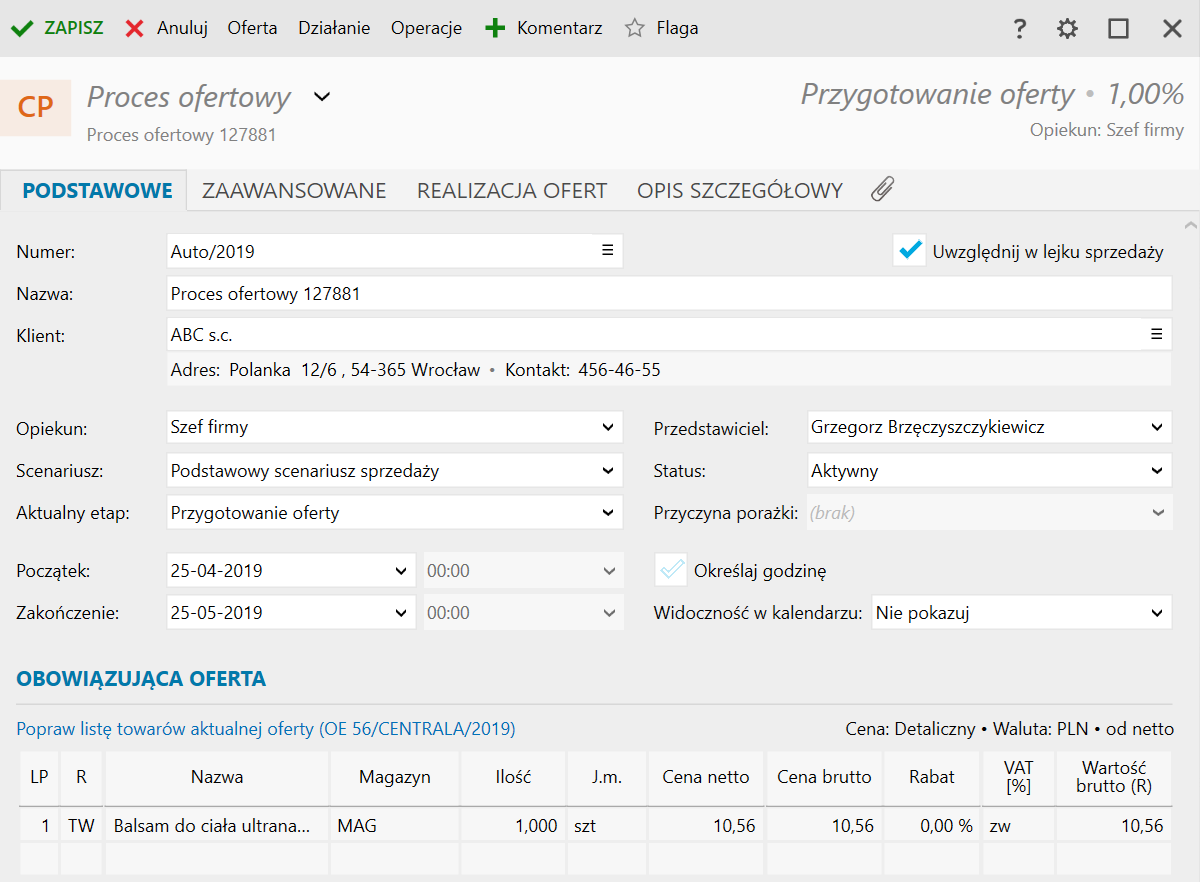Open the REALIZACJA OFERT tab

coord(512,191)
